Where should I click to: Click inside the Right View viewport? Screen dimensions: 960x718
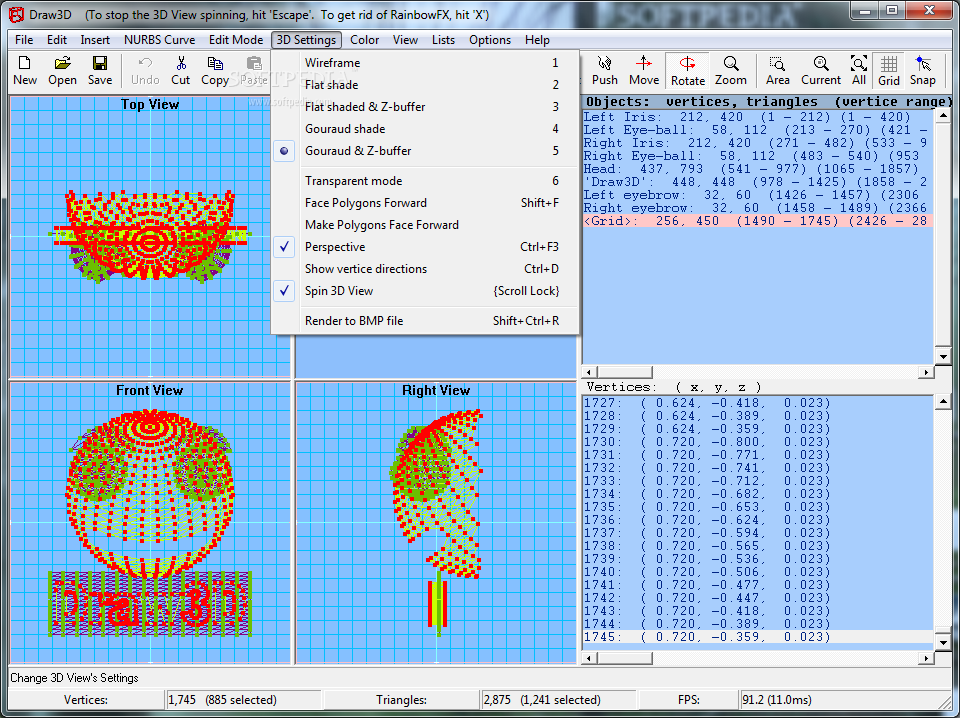point(436,523)
